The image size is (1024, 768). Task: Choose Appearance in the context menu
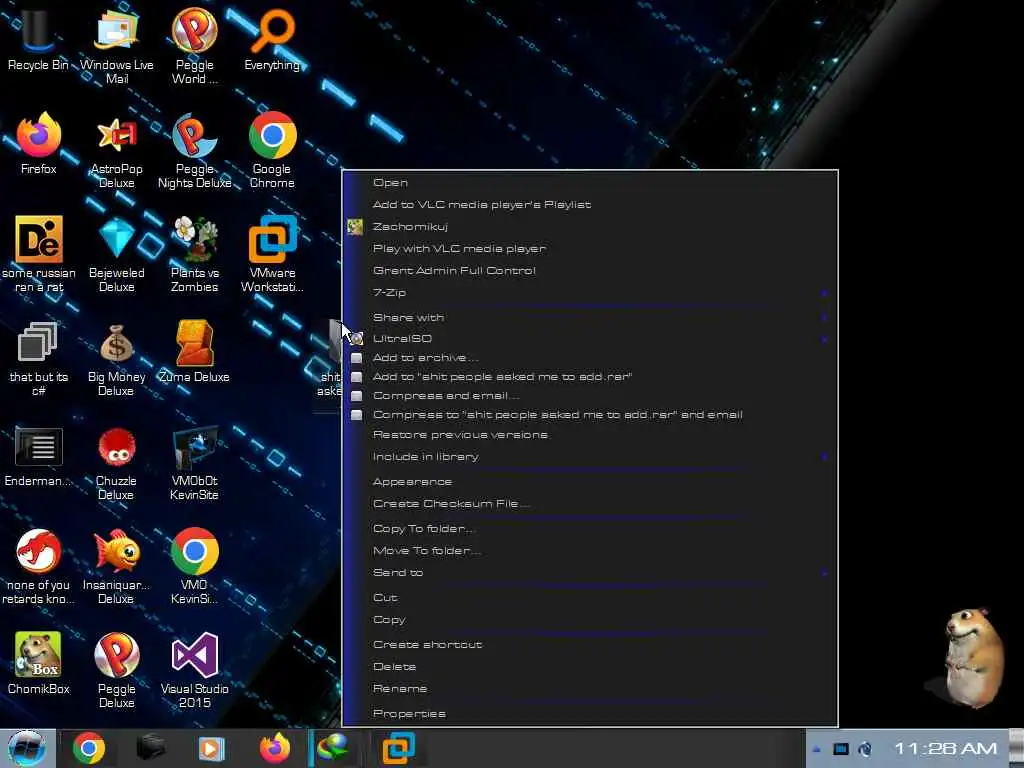[x=590, y=482]
